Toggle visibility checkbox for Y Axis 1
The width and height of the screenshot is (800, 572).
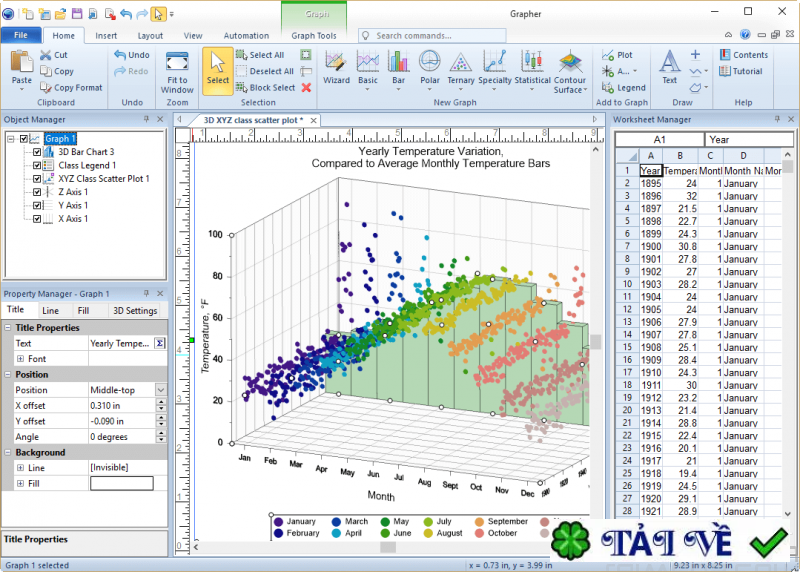point(37,205)
